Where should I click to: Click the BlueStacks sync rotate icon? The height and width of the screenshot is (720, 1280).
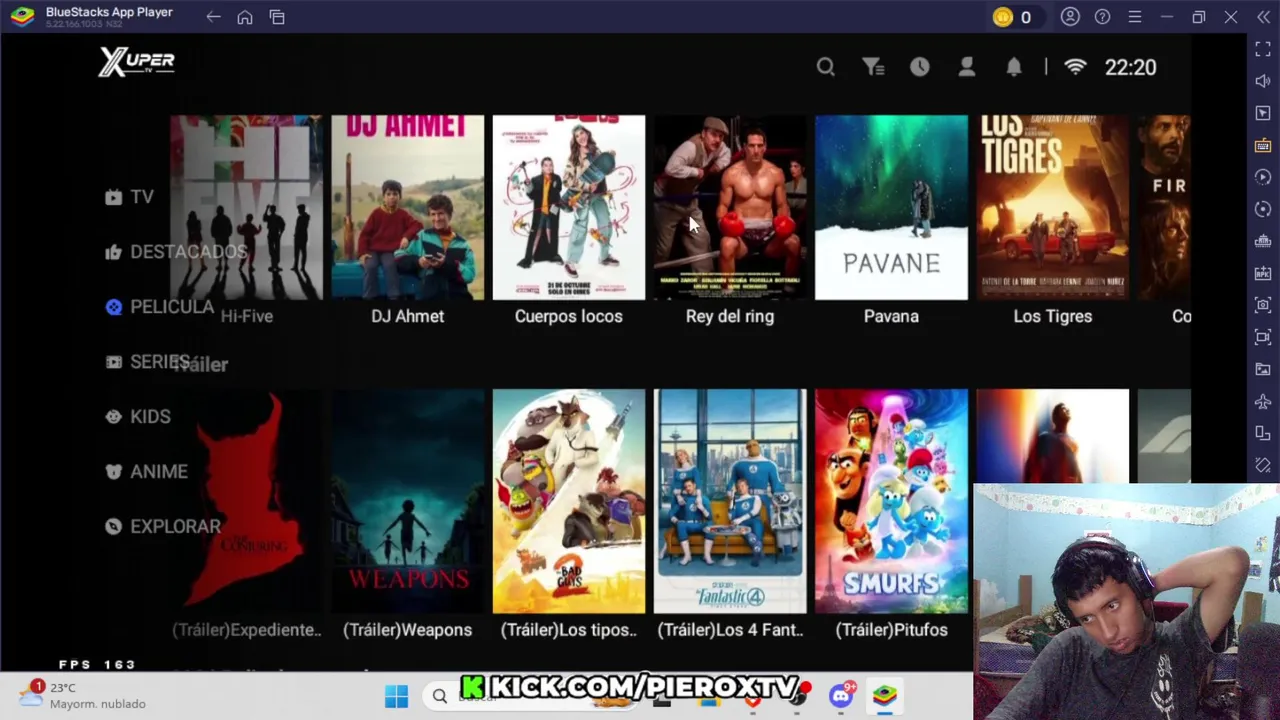pos(1263,209)
